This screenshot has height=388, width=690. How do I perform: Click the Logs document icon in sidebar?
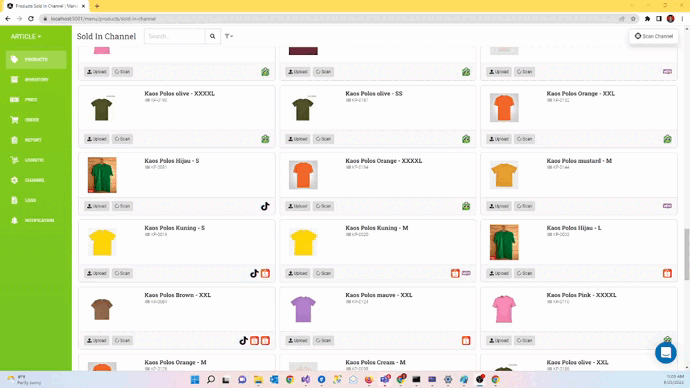click(x=15, y=200)
